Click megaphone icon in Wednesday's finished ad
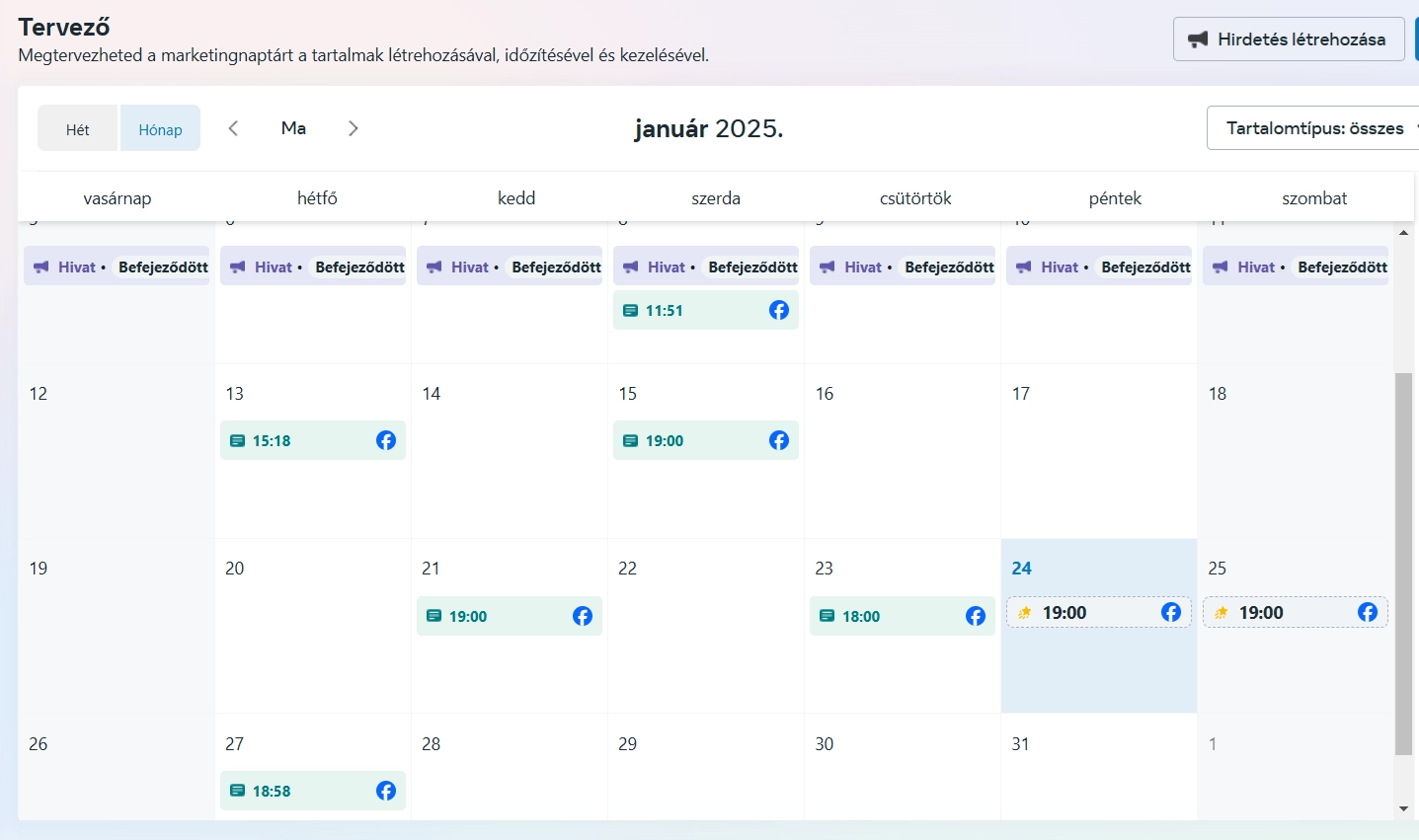The width and height of the screenshot is (1419, 840). tap(631, 267)
